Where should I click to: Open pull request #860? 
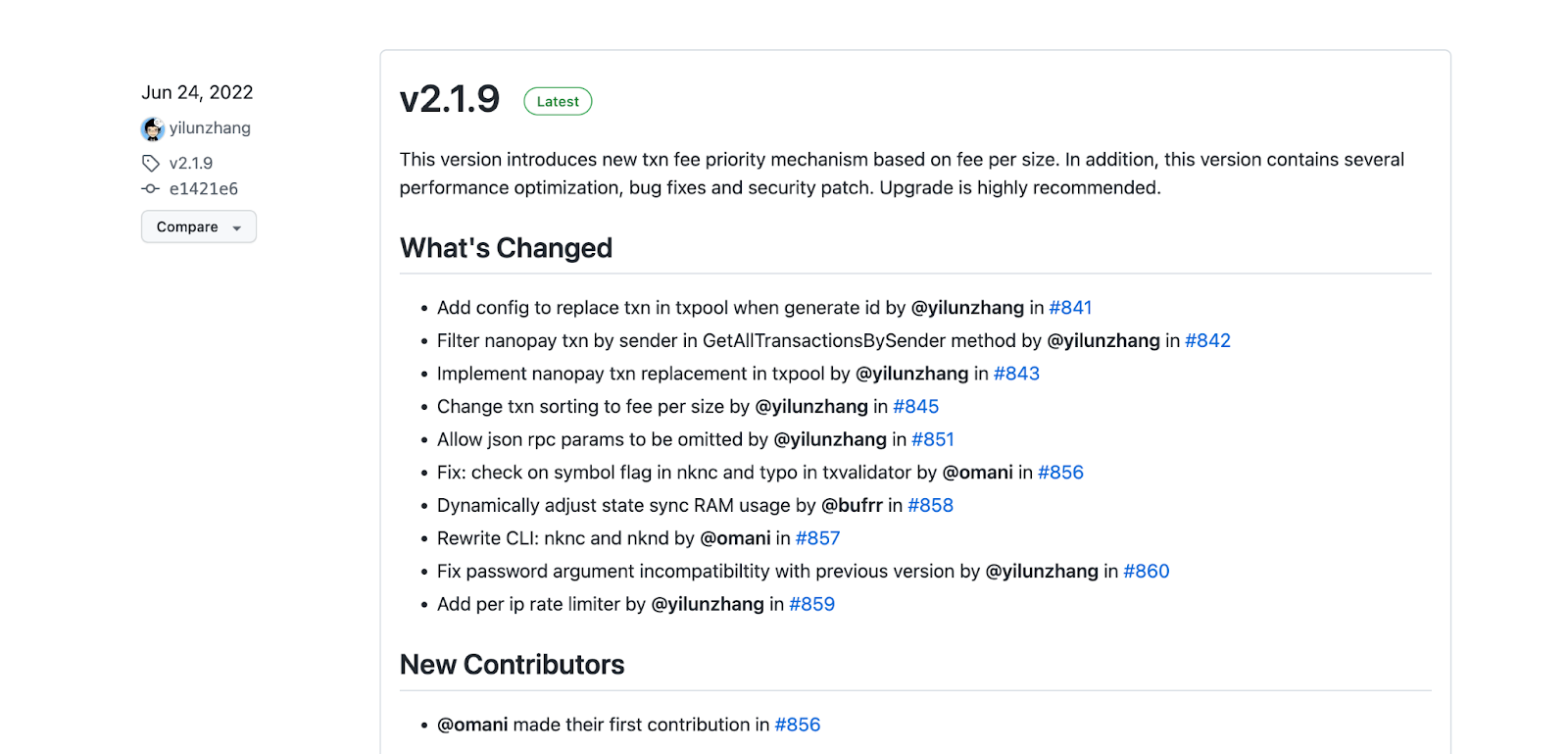click(x=1147, y=572)
